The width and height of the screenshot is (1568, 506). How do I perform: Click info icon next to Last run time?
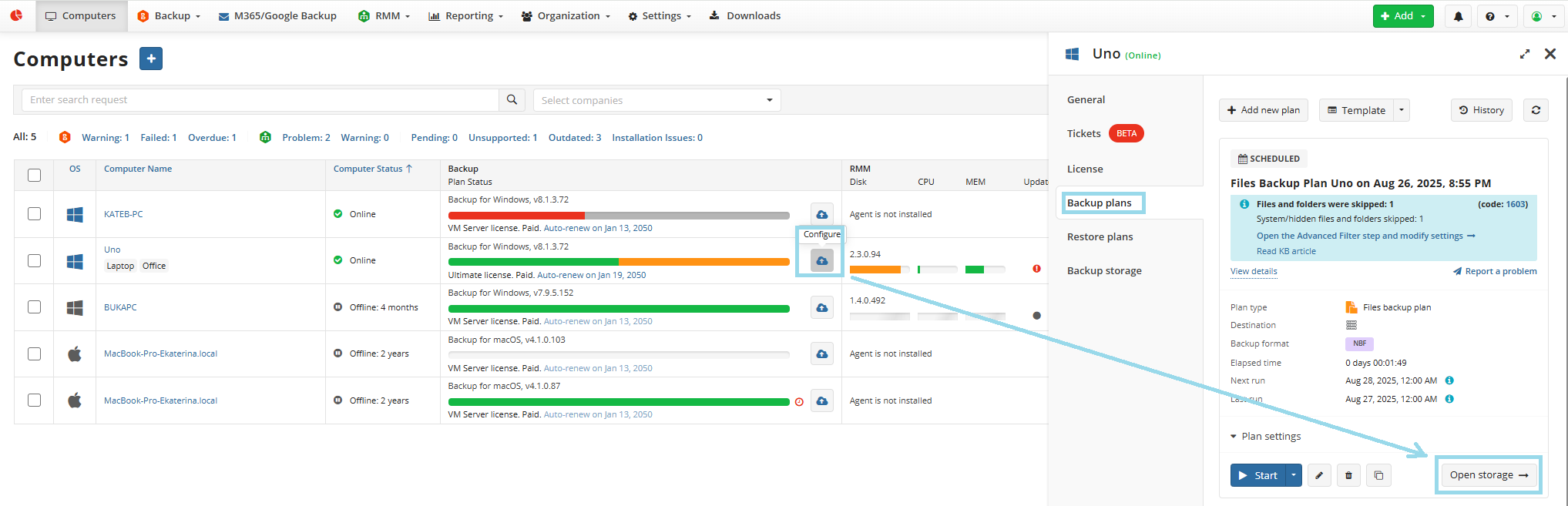click(1449, 399)
